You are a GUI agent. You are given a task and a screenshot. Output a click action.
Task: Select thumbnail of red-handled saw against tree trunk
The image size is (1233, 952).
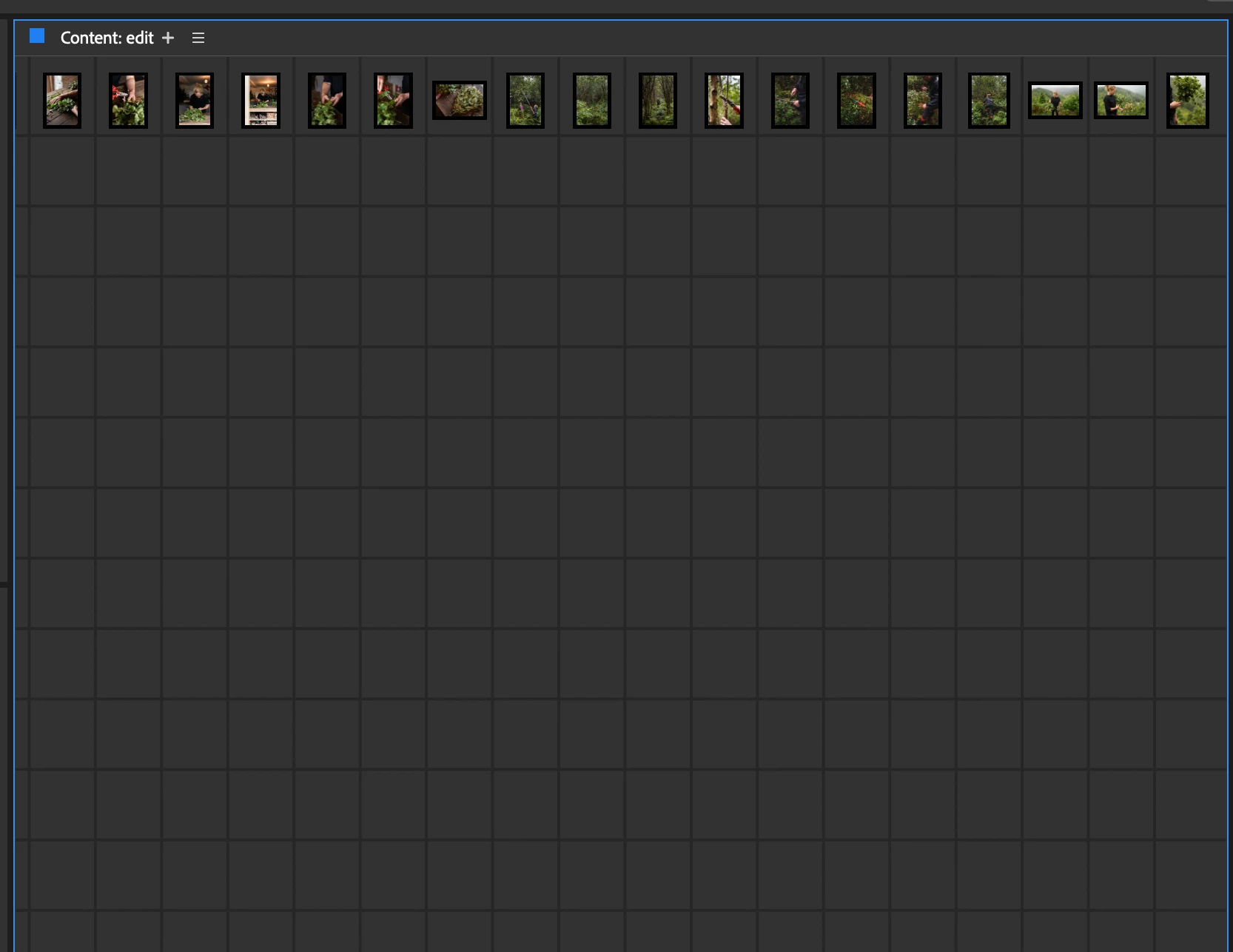pyautogui.click(x=724, y=101)
